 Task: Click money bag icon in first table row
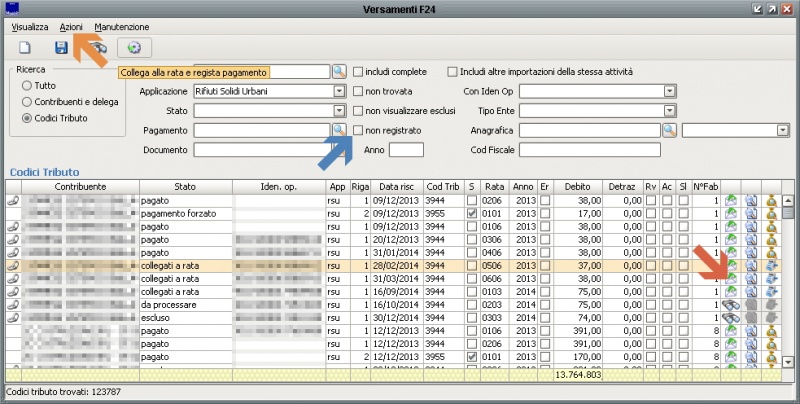point(772,200)
